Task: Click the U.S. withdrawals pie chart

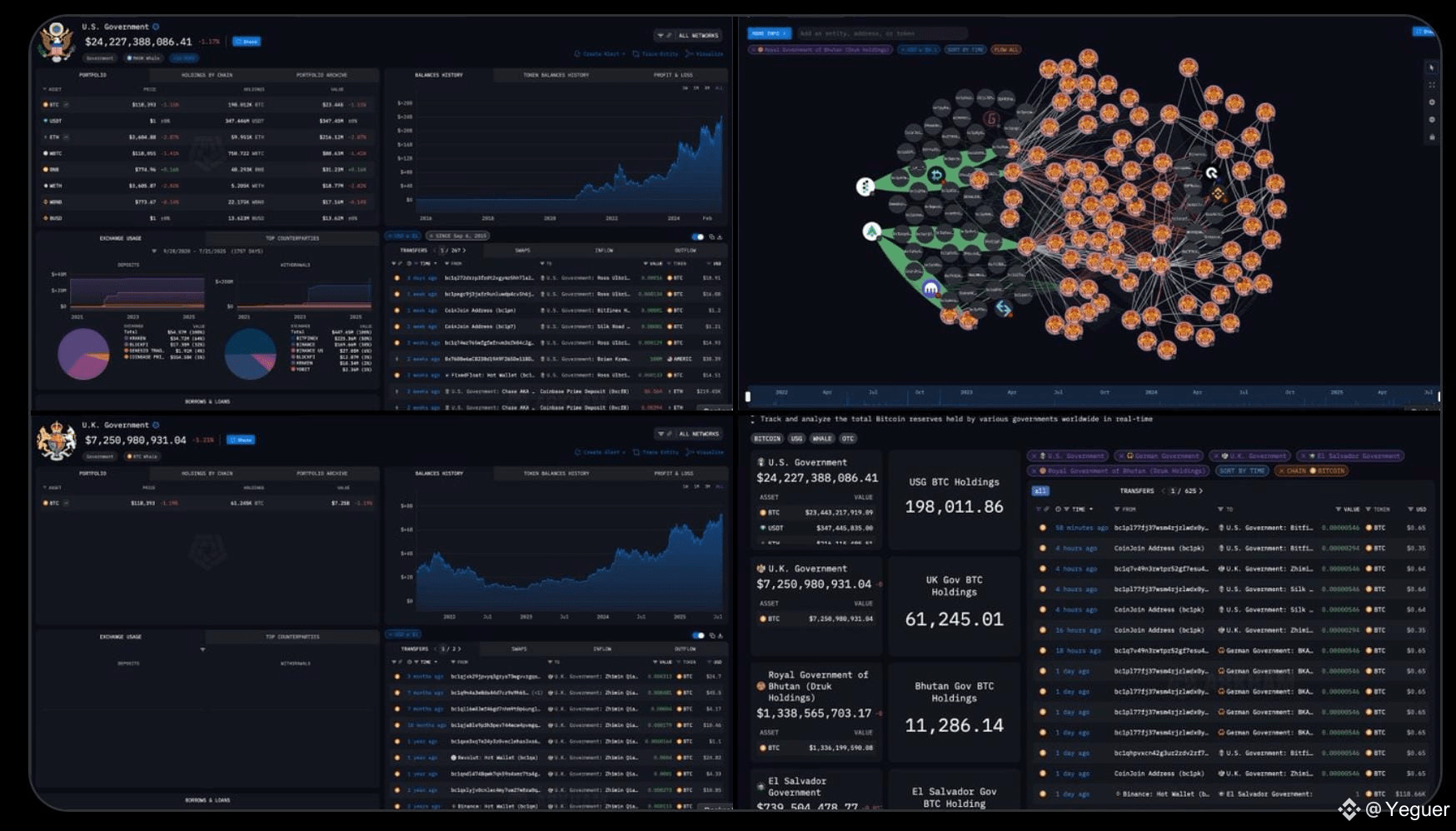Action: coord(251,354)
